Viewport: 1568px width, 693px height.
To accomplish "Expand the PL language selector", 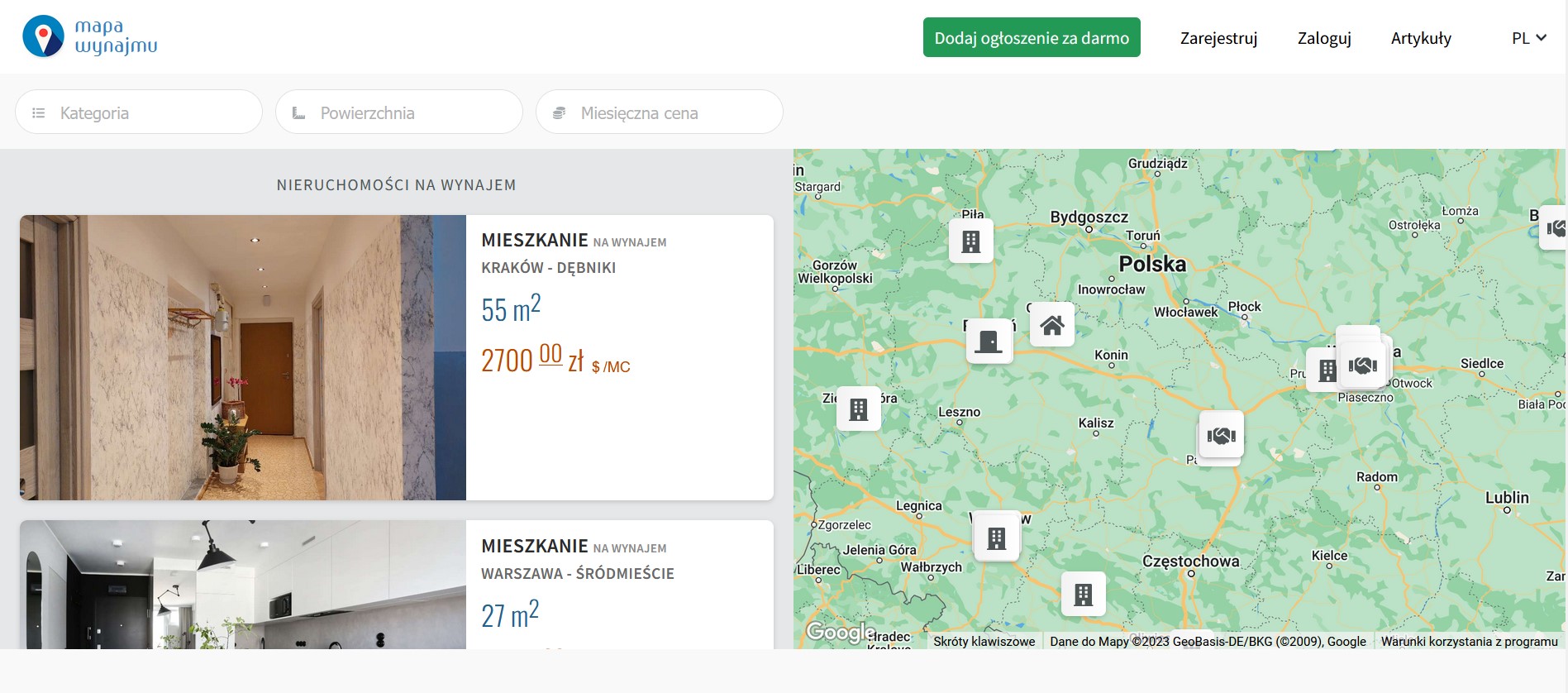I will click(1528, 38).
